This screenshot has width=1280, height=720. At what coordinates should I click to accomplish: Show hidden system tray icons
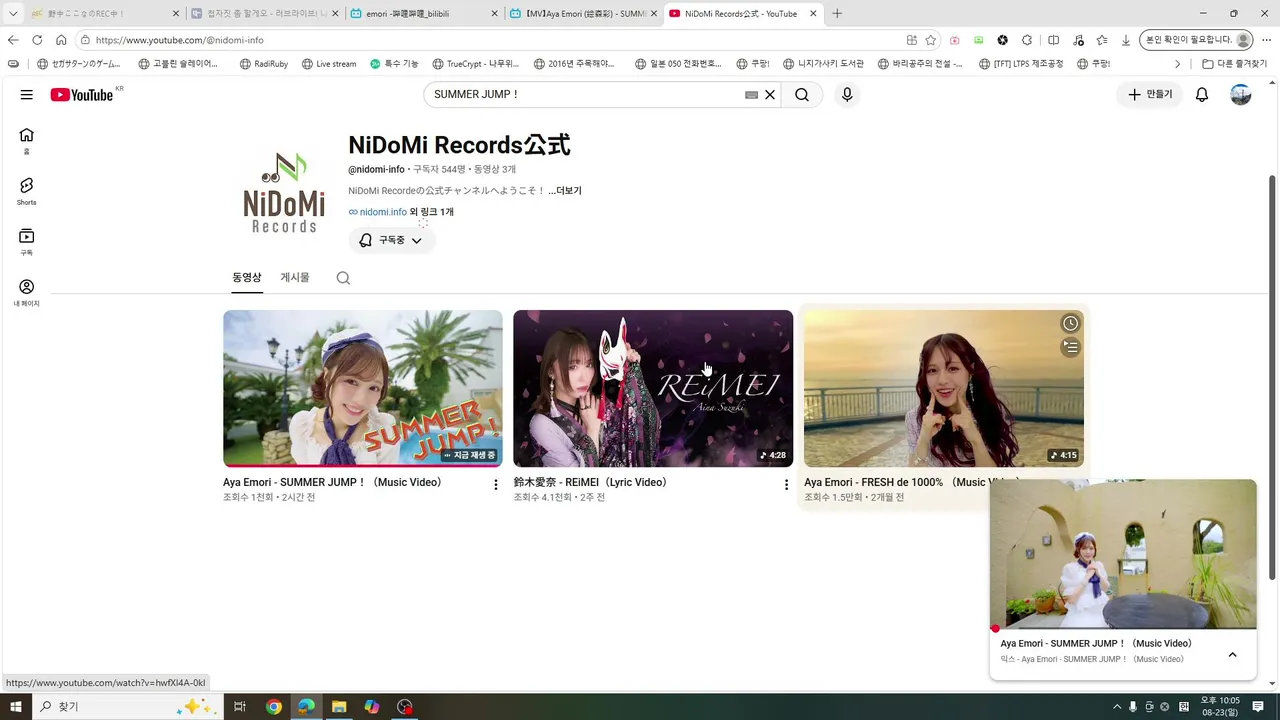pos(1117,707)
